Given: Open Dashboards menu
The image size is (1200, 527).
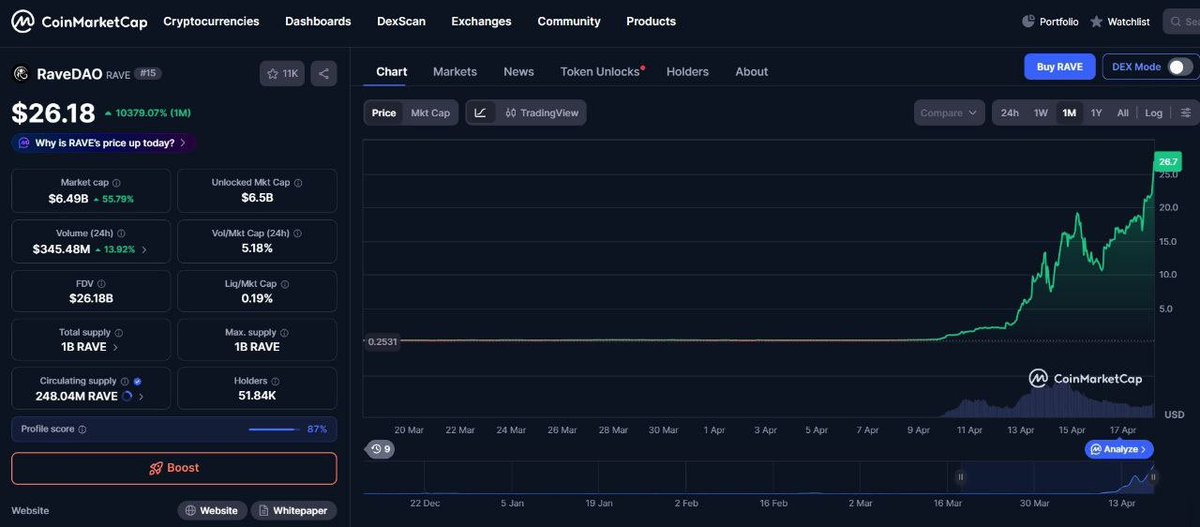Looking at the screenshot, I should pyautogui.click(x=318, y=21).
